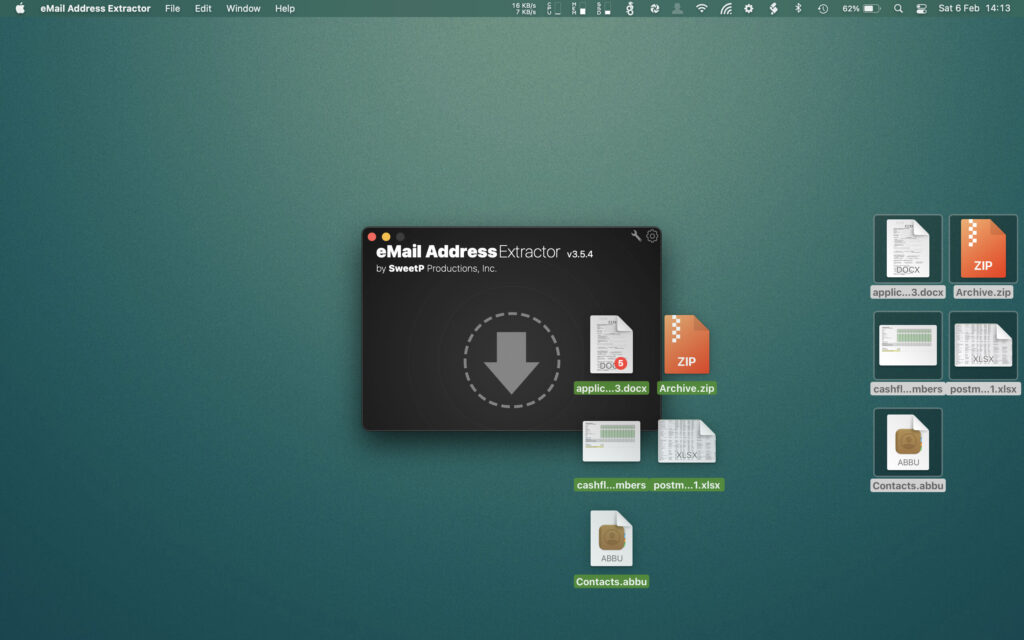This screenshot has height=640, width=1024.
Task: Open the gear settings icon in Extractor window
Action: [x=653, y=235]
